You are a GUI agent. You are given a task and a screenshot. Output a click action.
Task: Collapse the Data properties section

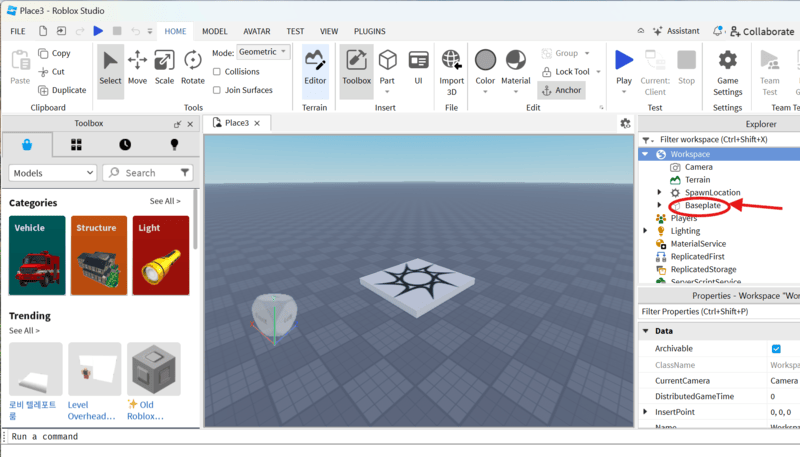click(645, 331)
